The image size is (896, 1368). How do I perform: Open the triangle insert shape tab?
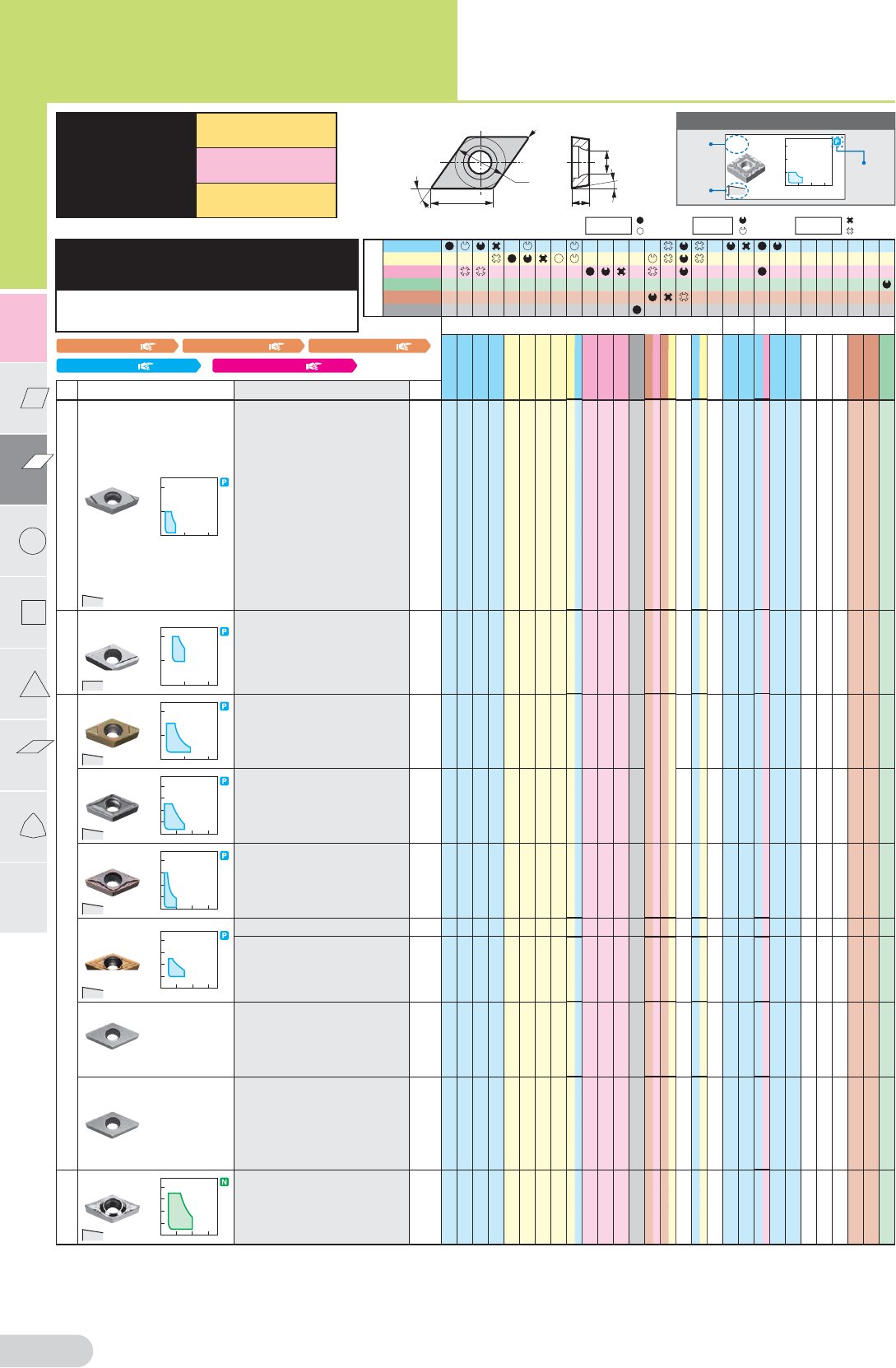[23, 684]
